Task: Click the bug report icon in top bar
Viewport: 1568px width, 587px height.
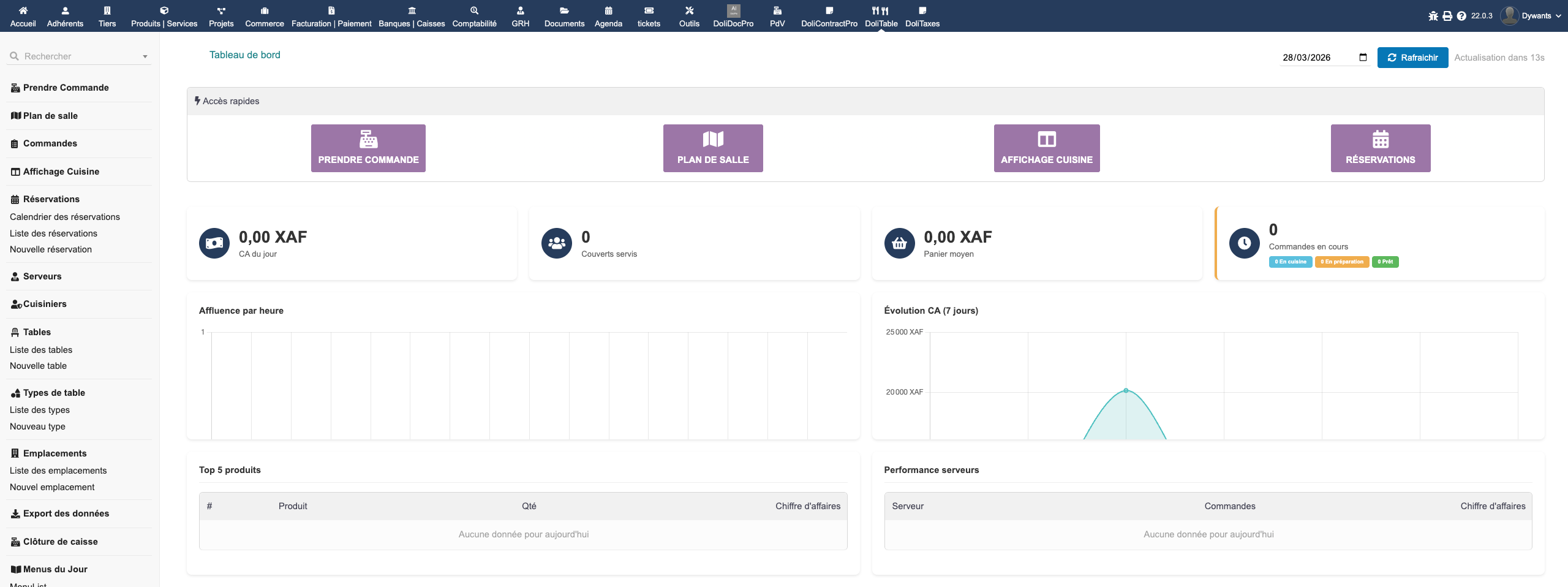Action: (x=1433, y=16)
